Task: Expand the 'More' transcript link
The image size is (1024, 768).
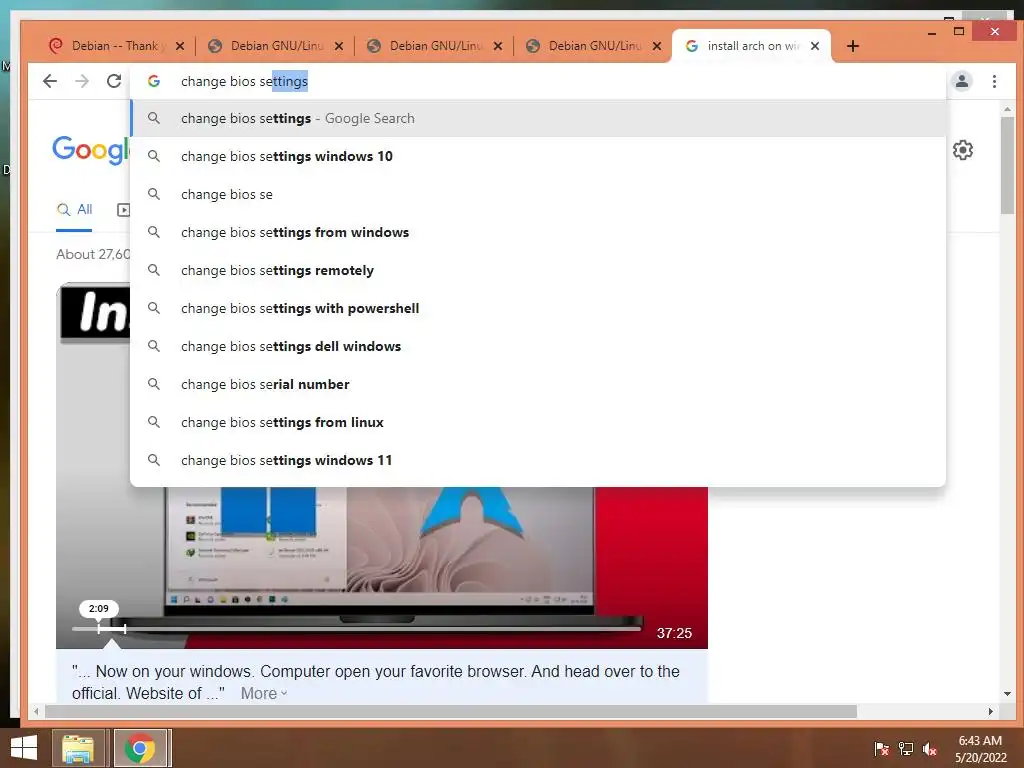Action: pos(264,694)
